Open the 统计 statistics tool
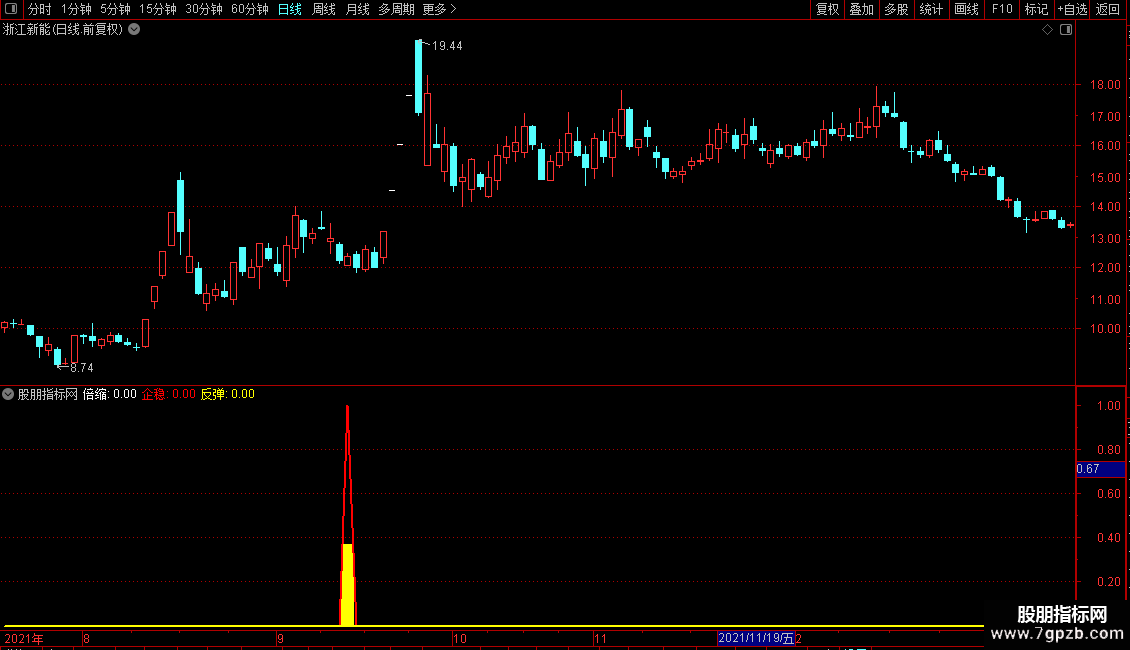This screenshot has width=1130, height=650. coord(931,9)
